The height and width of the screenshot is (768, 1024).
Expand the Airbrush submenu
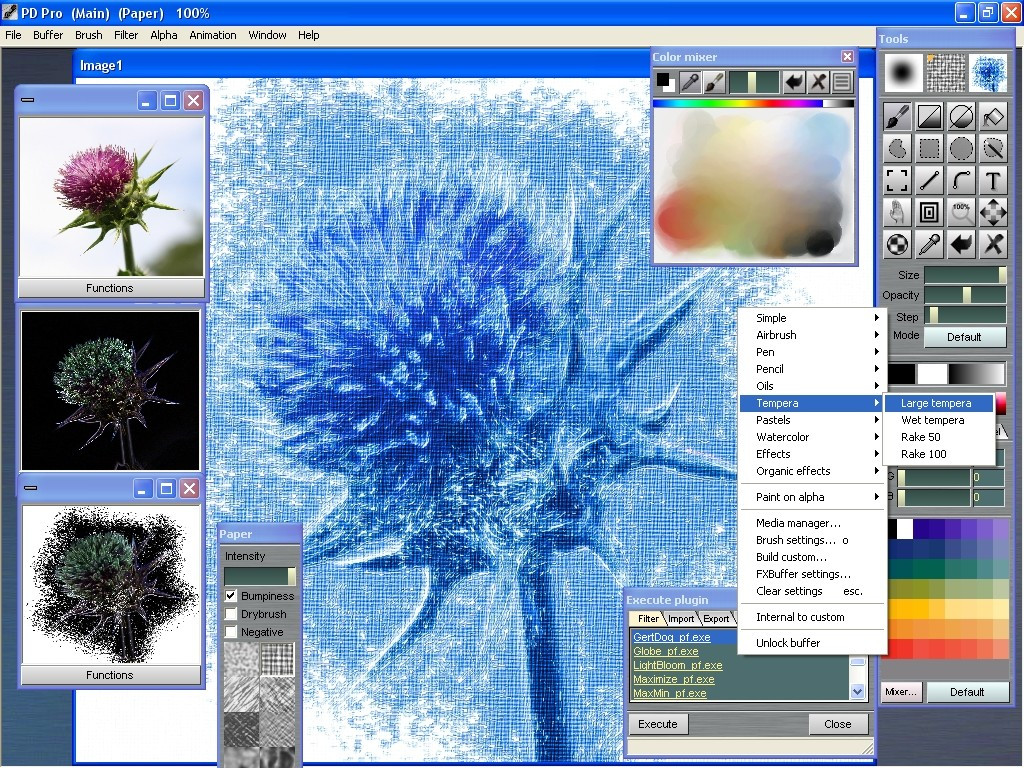812,335
